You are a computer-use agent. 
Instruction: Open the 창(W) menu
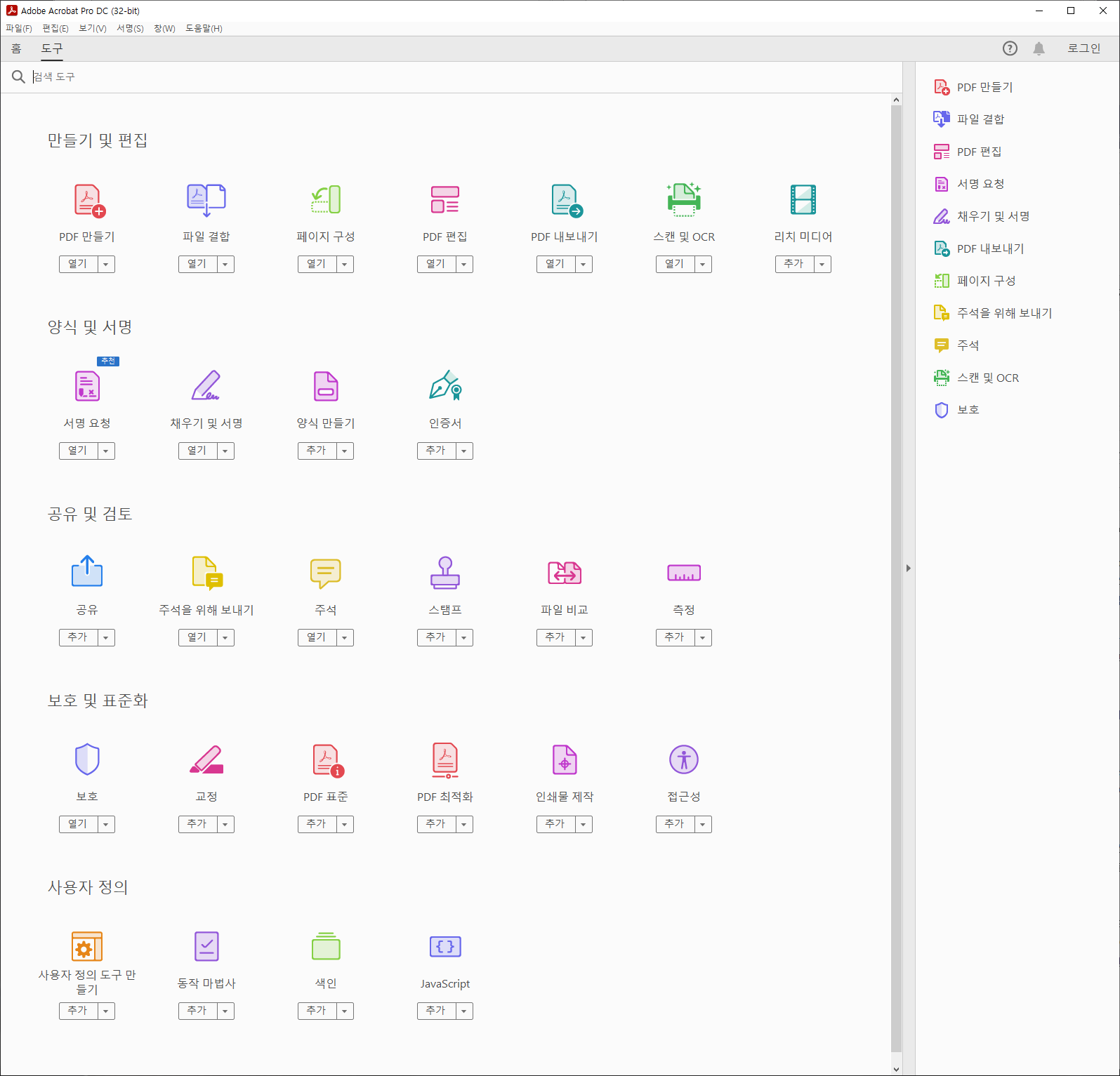coord(164,28)
